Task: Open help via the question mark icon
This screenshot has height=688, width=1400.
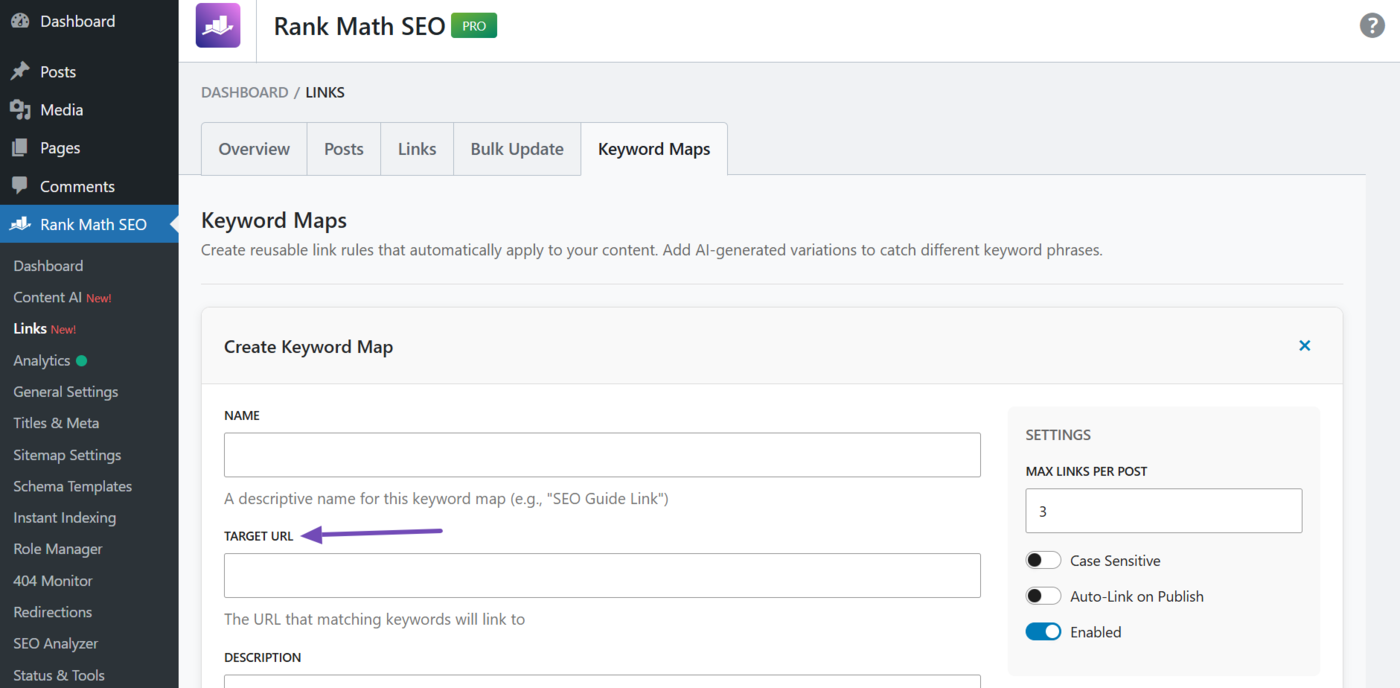Action: [1372, 25]
